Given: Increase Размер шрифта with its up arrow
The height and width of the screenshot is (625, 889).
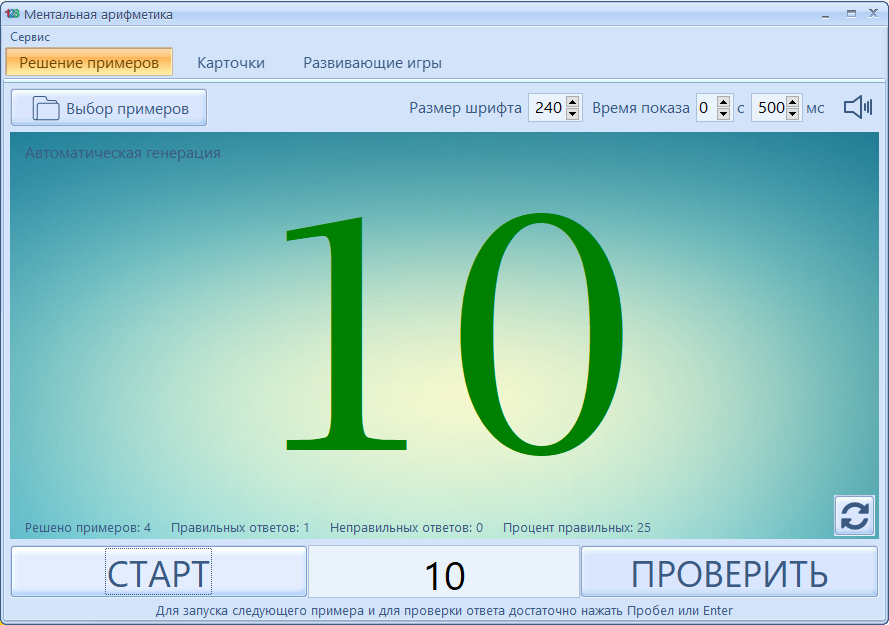Looking at the screenshot, I should (572, 101).
